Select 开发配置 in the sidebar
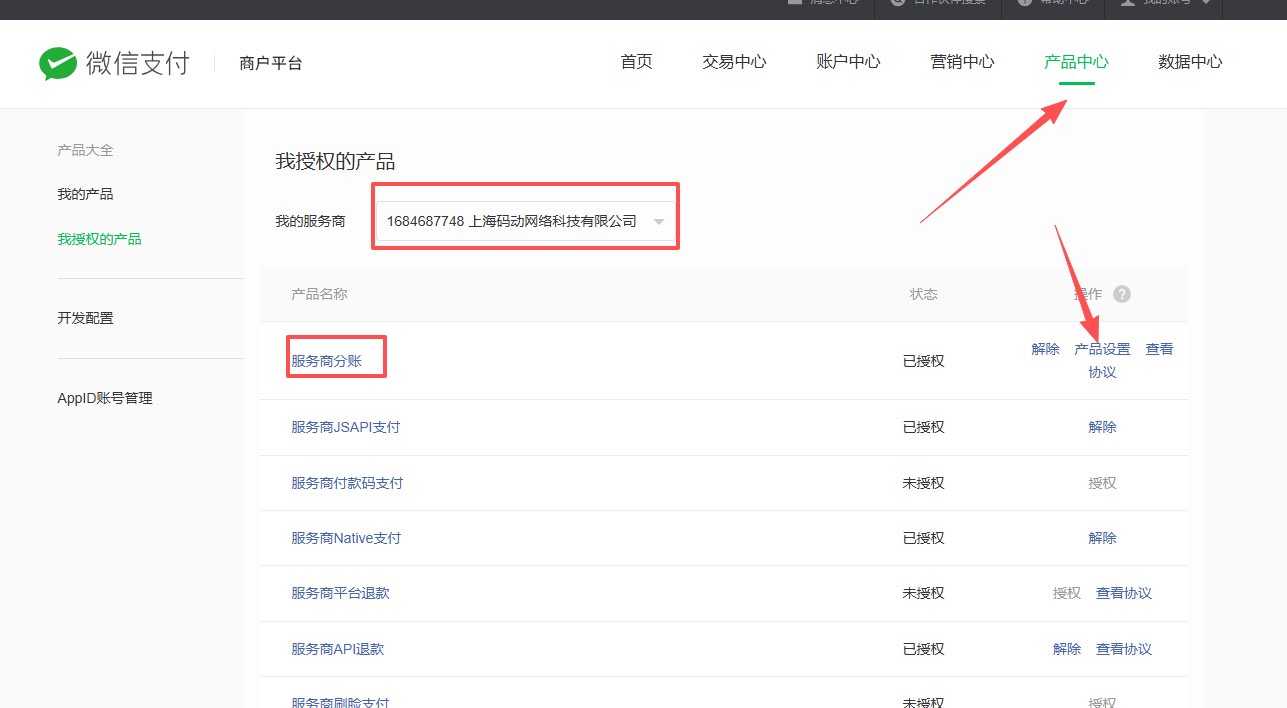1287x708 pixels. tap(85, 318)
